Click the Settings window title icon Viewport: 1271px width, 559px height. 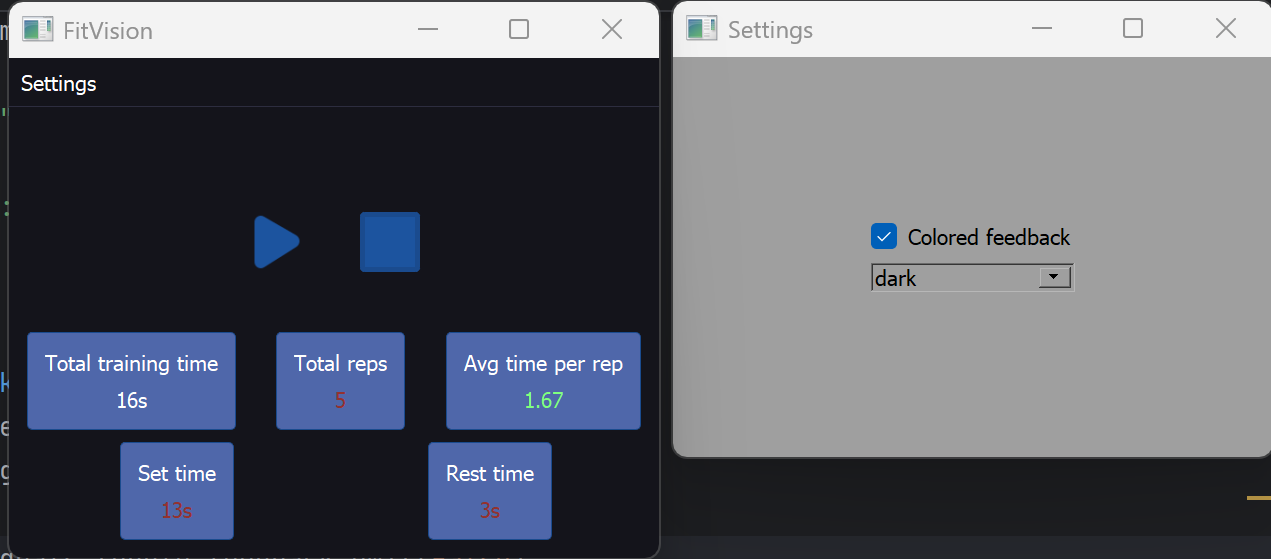702,29
